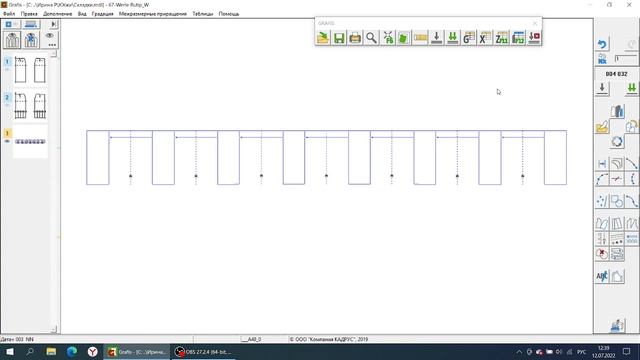The height and width of the screenshot is (360, 640).
Task: Open Microsoft Edge from taskbar
Action: [x=72, y=351]
